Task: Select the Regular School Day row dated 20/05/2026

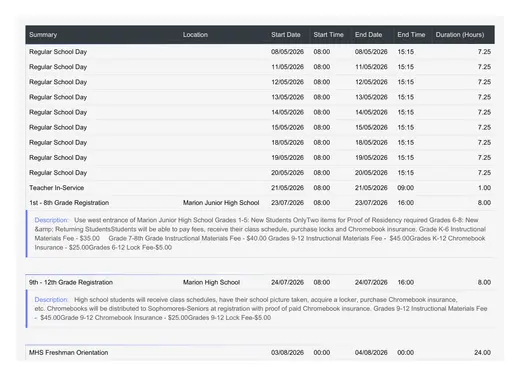Action: click(x=260, y=173)
